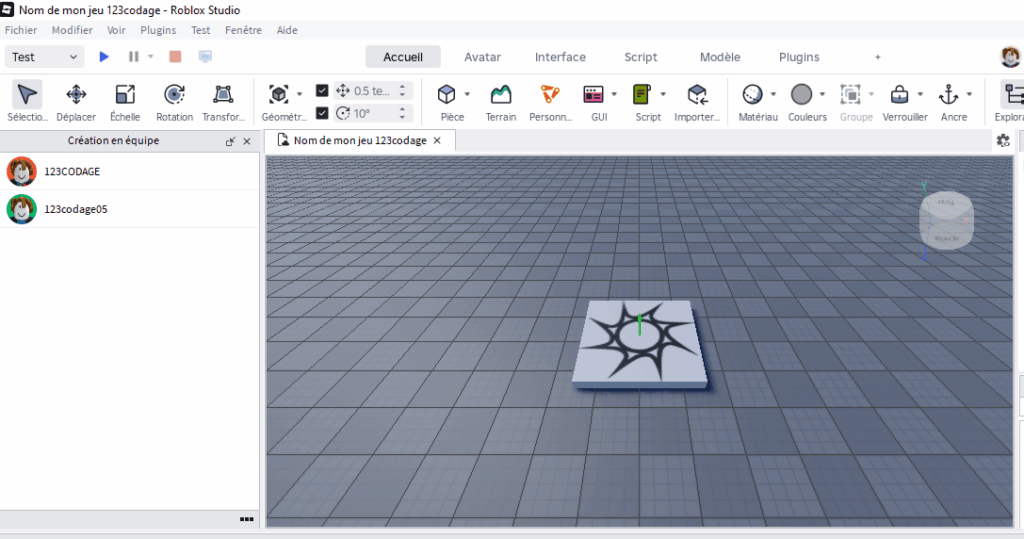Select collaborator 123codage05 in team list
This screenshot has width=1024, height=539.
pos(75,209)
